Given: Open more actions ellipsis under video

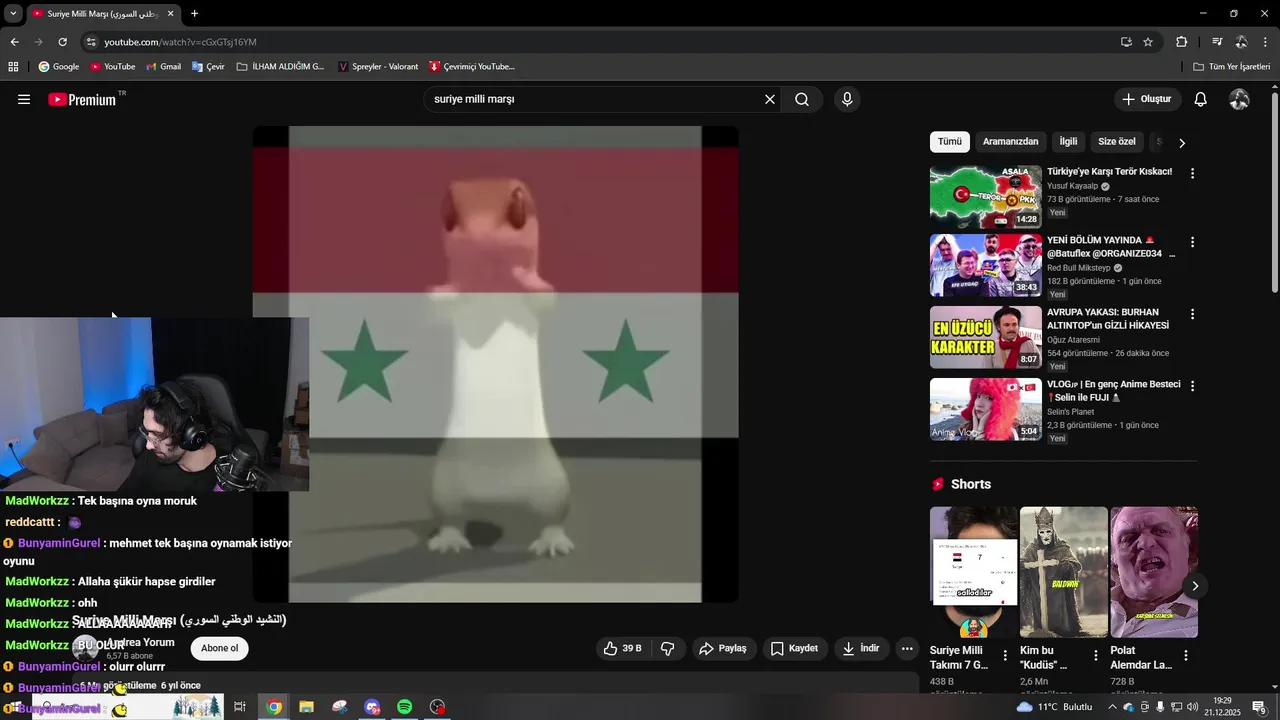Looking at the screenshot, I should [x=907, y=648].
